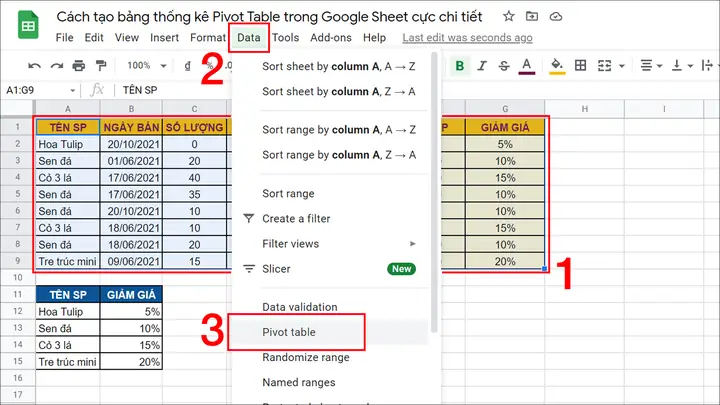
Task: Open the Help menu
Action: [x=374, y=38]
